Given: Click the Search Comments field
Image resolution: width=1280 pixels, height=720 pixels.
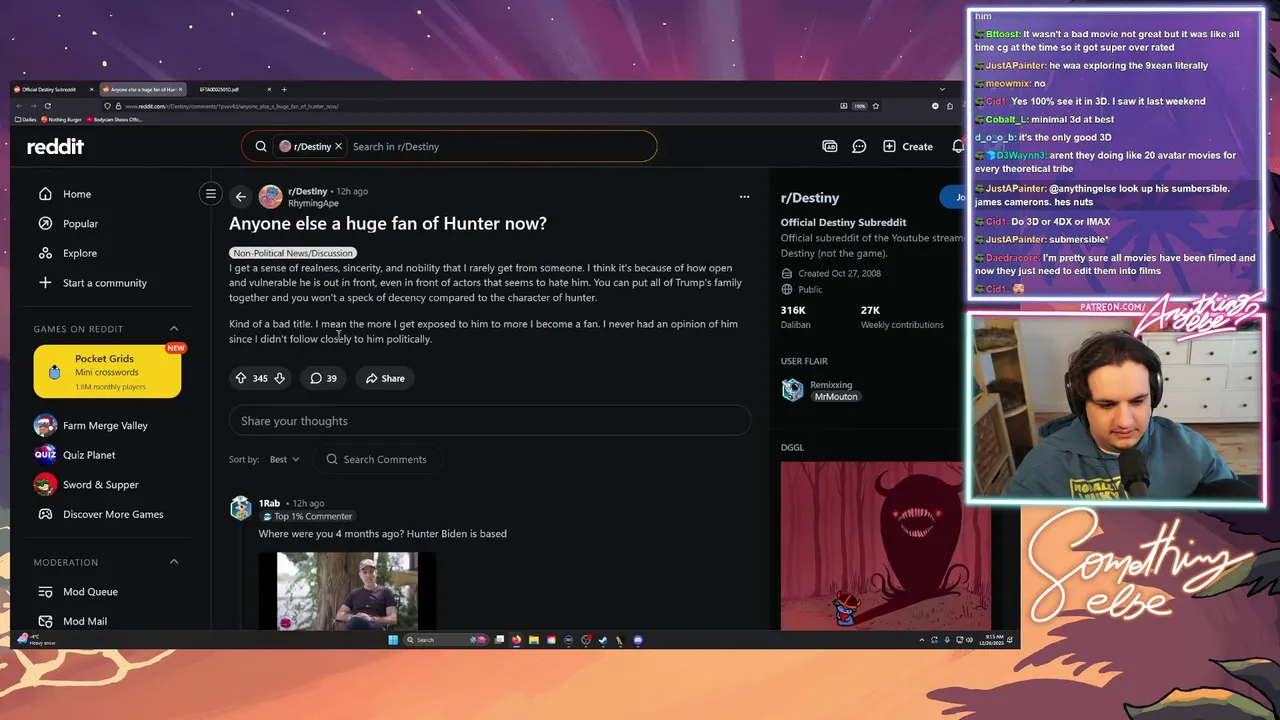Looking at the screenshot, I should tap(376, 459).
